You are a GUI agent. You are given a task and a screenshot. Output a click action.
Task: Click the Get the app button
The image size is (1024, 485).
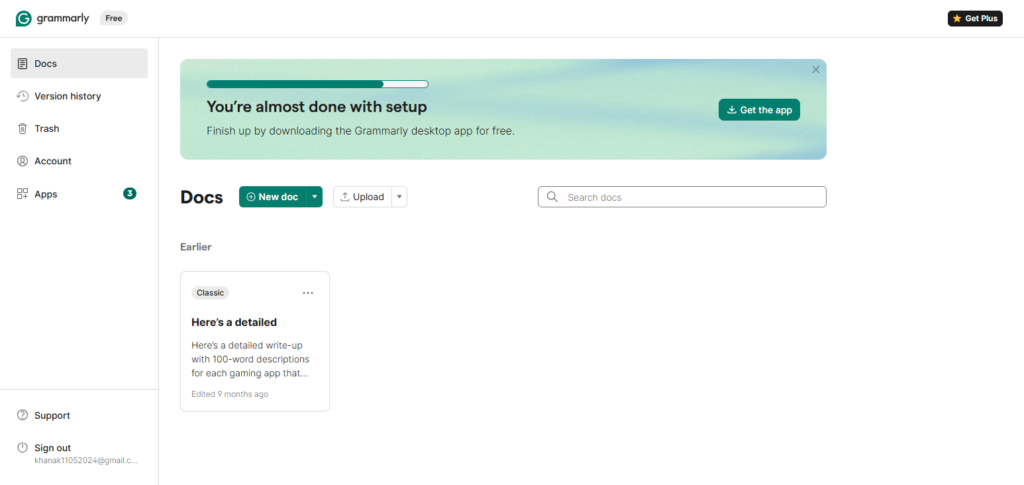(759, 110)
